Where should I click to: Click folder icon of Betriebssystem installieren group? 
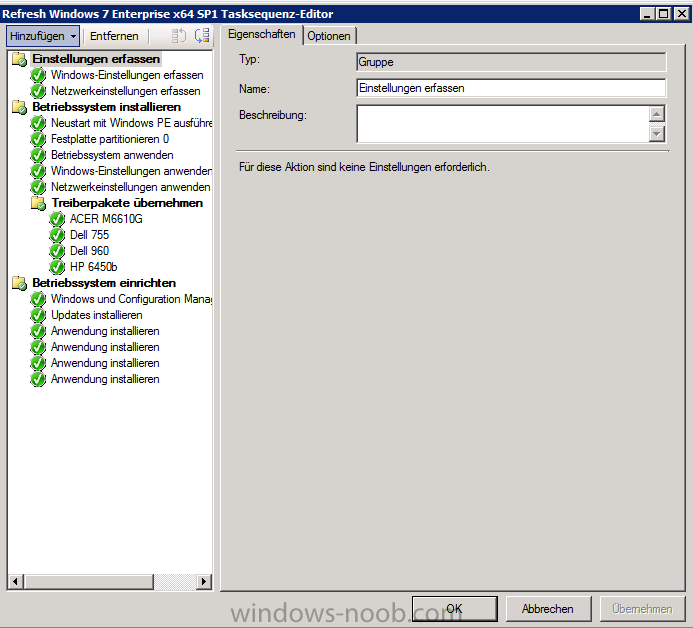pyautogui.click(x=19, y=107)
